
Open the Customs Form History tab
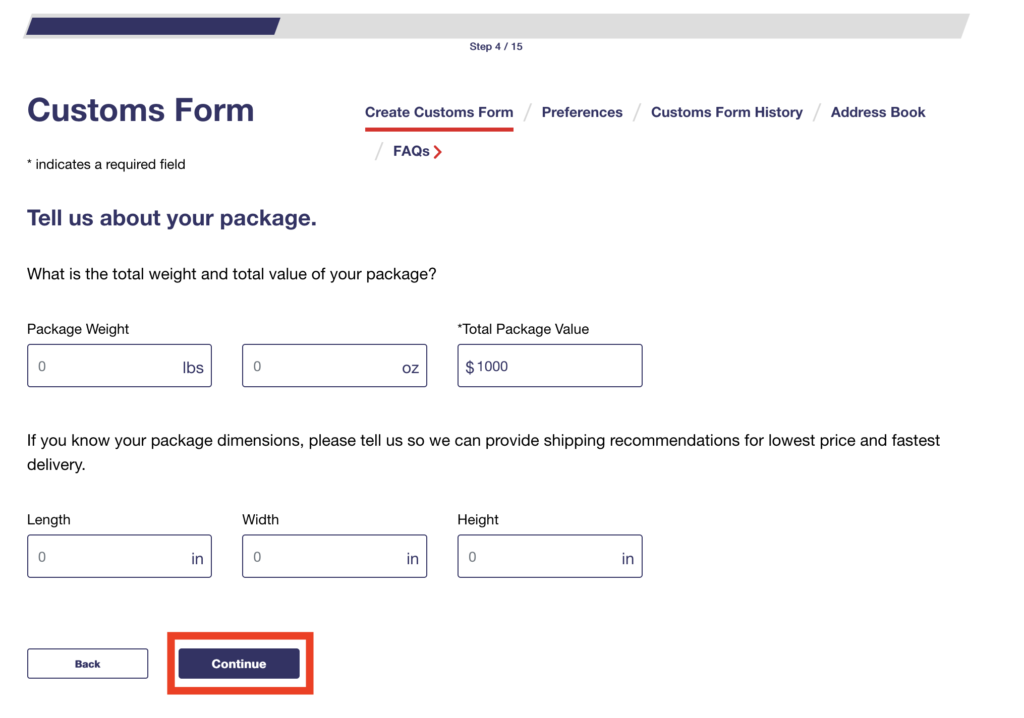[x=726, y=112]
